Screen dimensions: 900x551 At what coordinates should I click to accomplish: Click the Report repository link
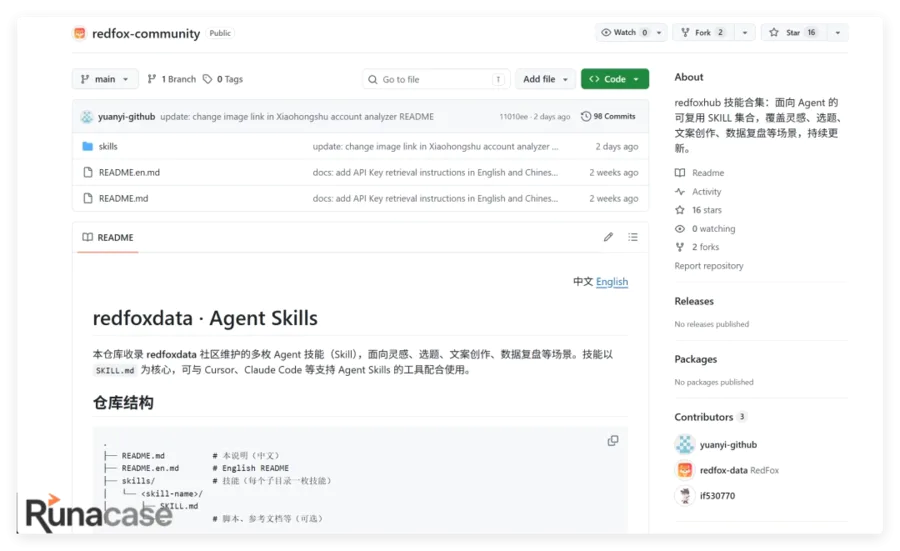pyautogui.click(x=709, y=266)
